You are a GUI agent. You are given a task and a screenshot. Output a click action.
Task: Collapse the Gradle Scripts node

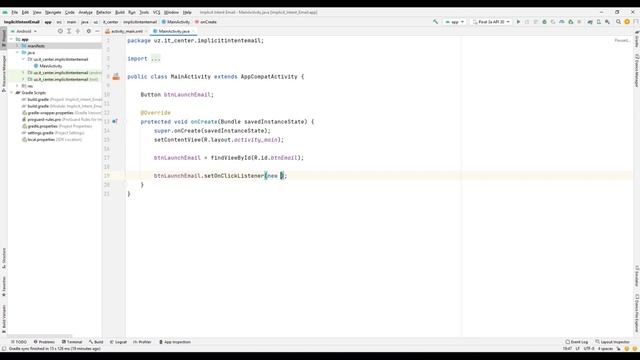(11, 93)
